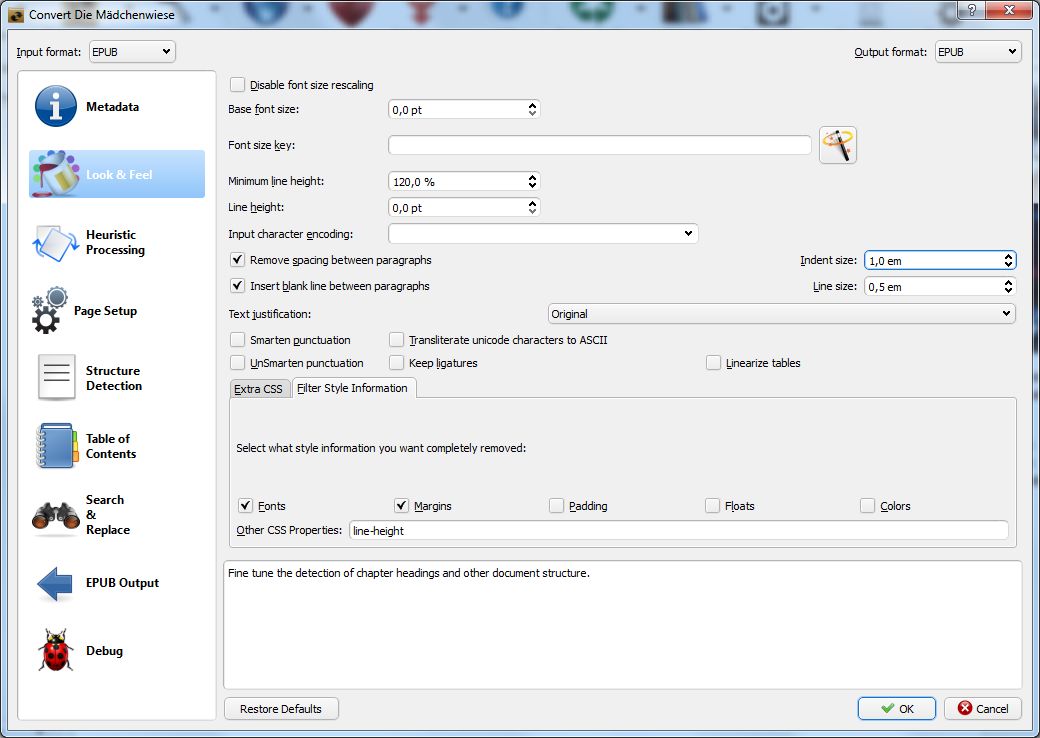Click the Look & Feel paint icon
Screen dimensions: 1040x738
coord(56,174)
